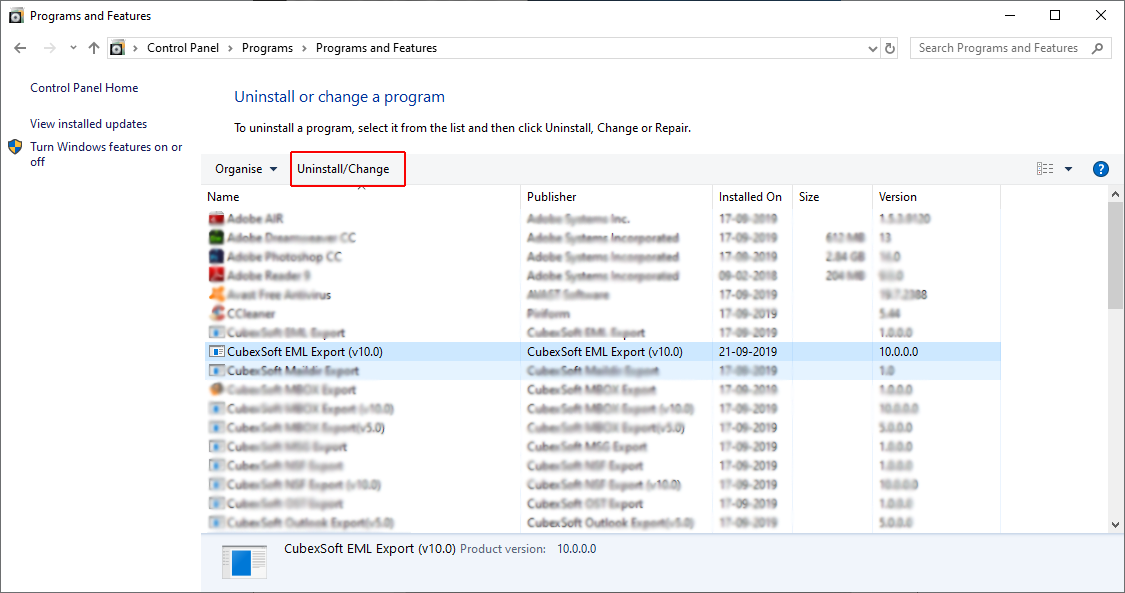Sort by the Size column header
This screenshot has height=593, width=1125.
coord(833,196)
